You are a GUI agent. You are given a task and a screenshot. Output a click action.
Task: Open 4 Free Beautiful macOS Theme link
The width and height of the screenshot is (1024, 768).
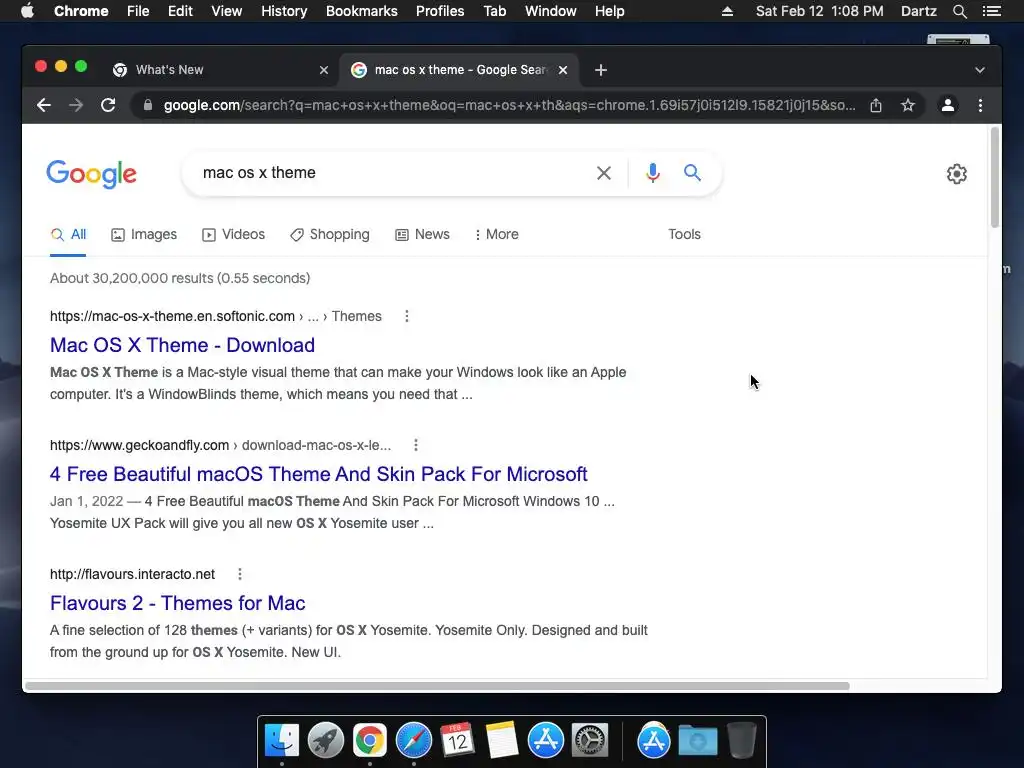[x=319, y=474]
